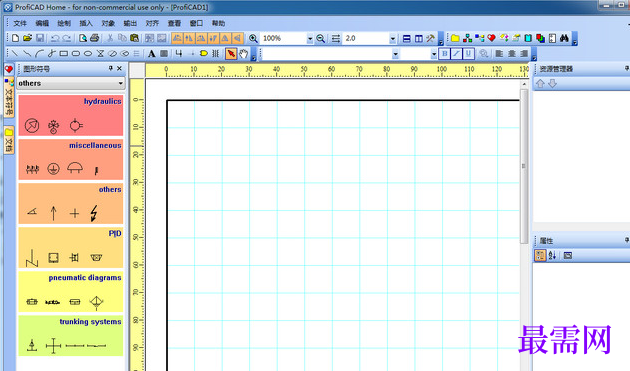Open the binoculars search icon
630x371 pixels.
564,38
